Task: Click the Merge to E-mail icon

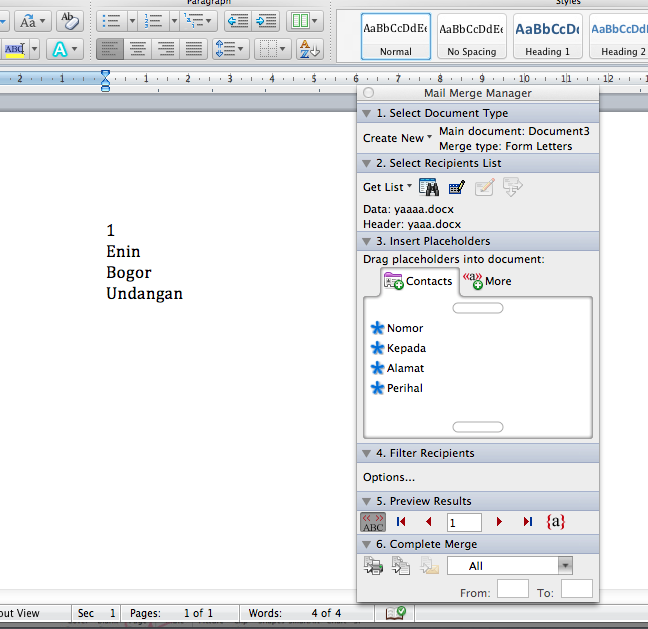Action: (429, 566)
